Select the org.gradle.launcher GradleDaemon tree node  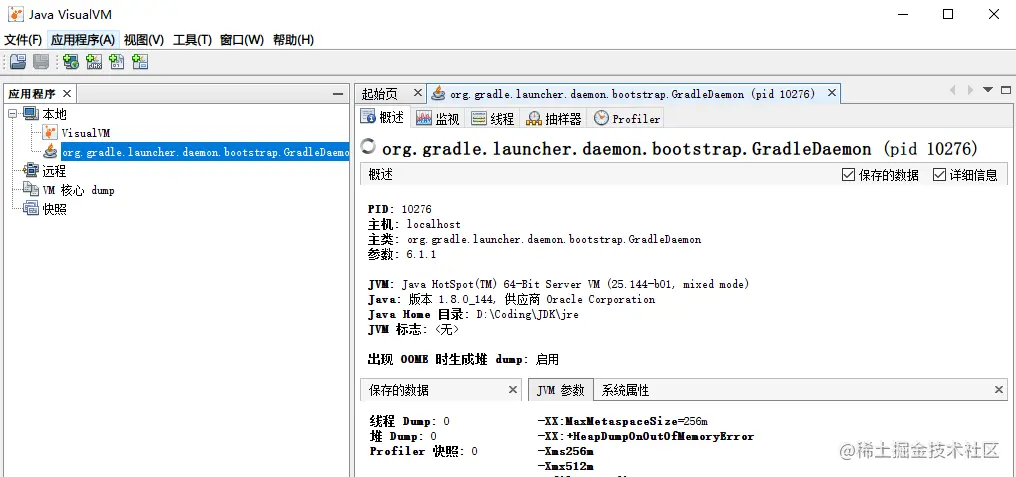tap(205, 152)
